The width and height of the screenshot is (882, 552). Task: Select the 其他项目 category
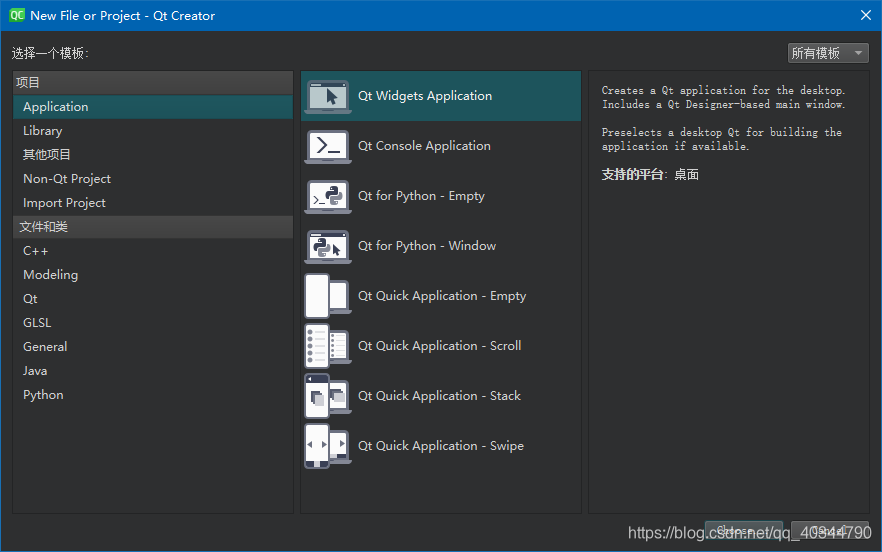(152, 155)
